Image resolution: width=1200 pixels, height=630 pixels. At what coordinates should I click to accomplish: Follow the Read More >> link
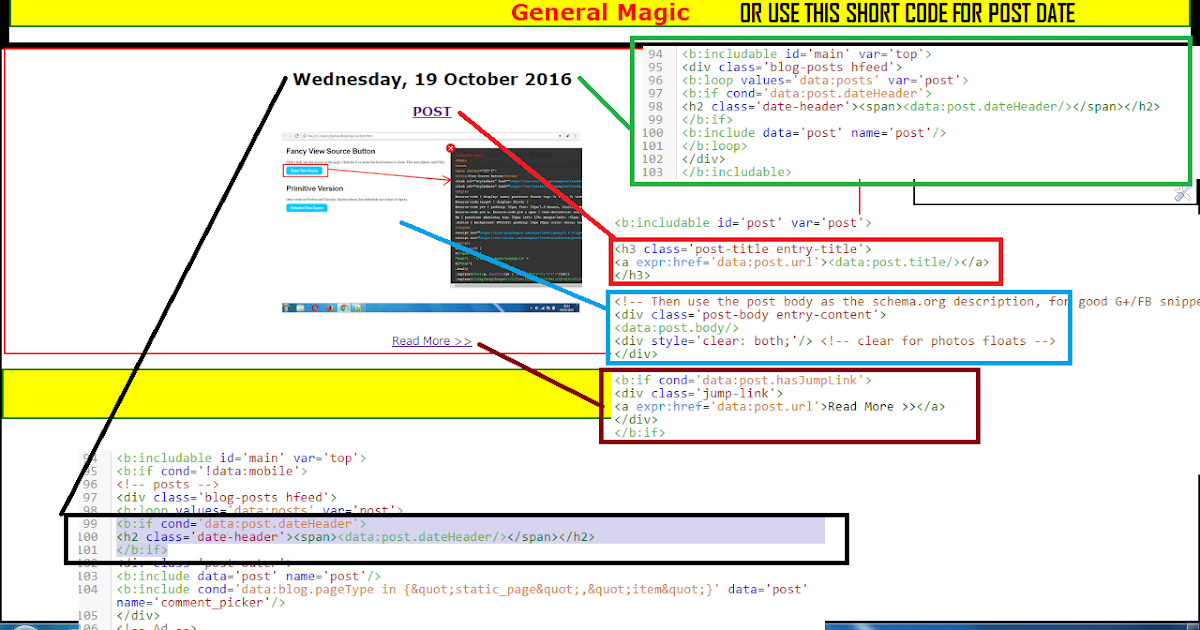pyautogui.click(x=431, y=341)
